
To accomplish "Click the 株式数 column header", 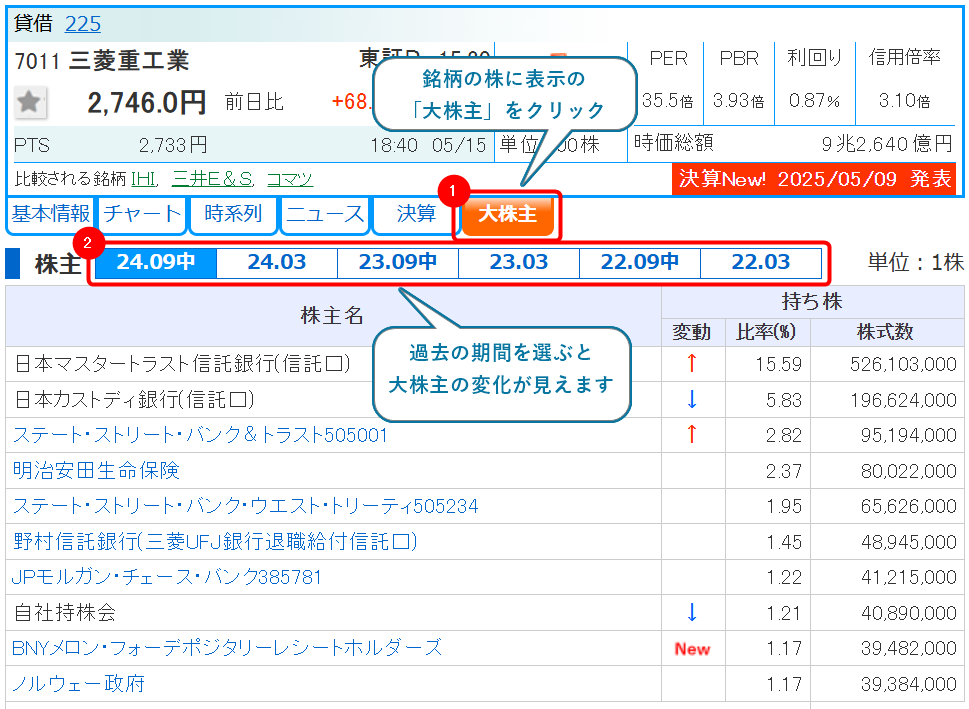I will coord(886,333).
